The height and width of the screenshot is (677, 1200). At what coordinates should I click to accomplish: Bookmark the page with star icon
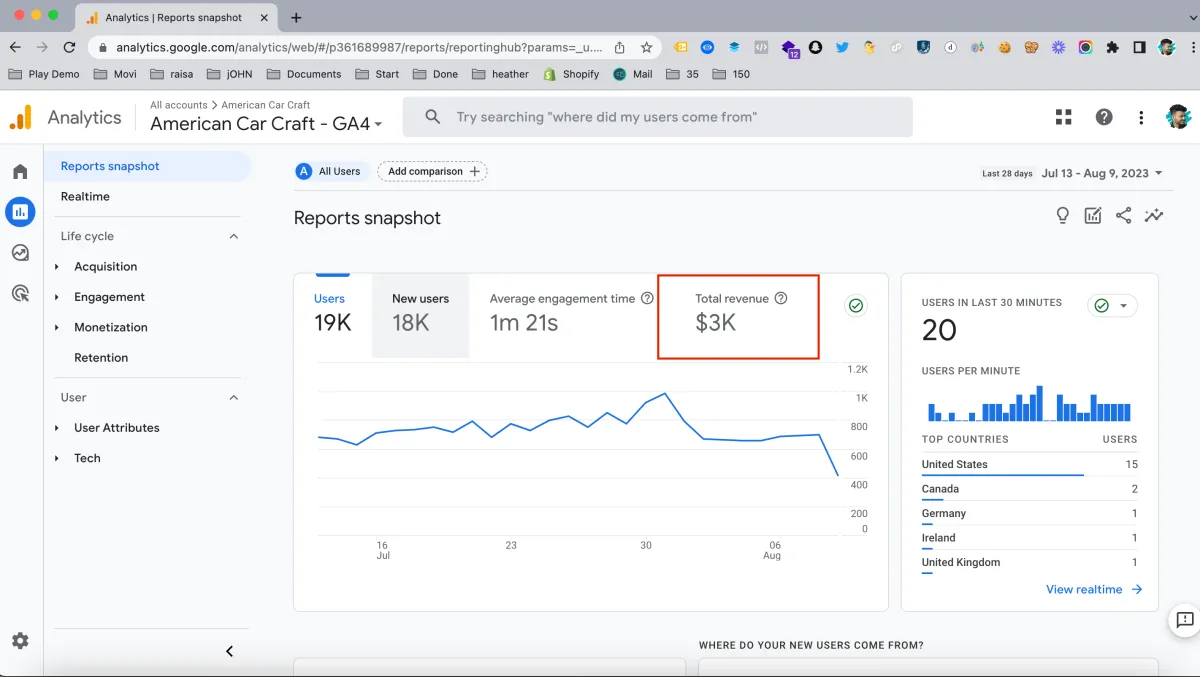647,47
